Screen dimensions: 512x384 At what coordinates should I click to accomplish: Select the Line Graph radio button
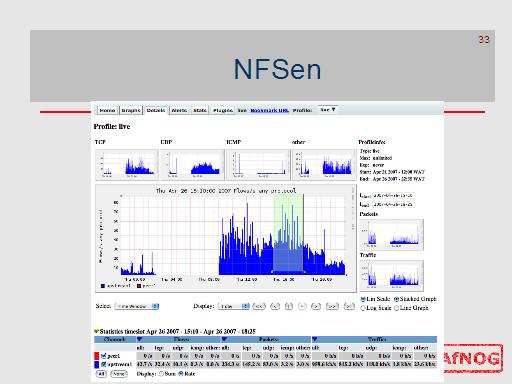click(396, 308)
